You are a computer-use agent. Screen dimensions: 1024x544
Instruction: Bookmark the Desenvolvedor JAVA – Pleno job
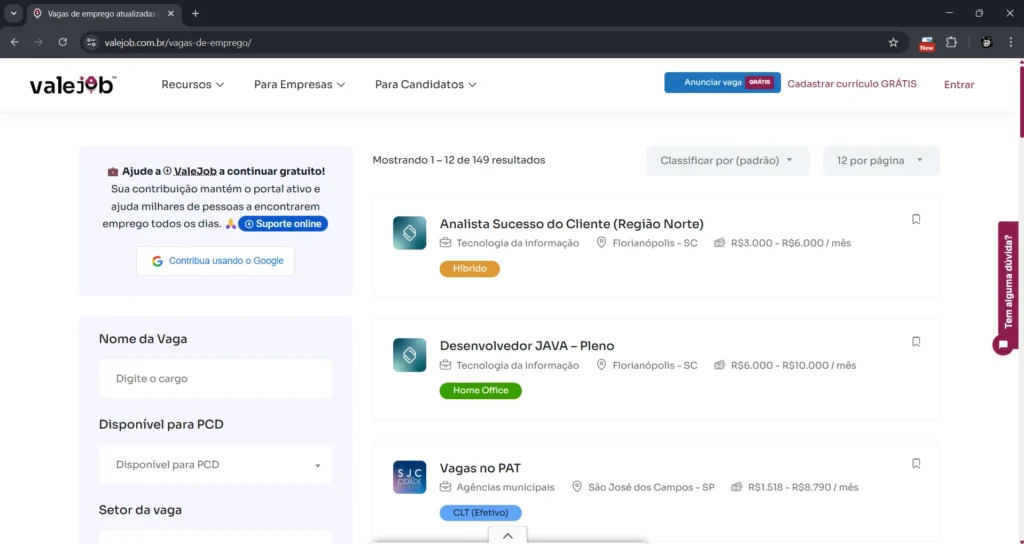[916, 342]
